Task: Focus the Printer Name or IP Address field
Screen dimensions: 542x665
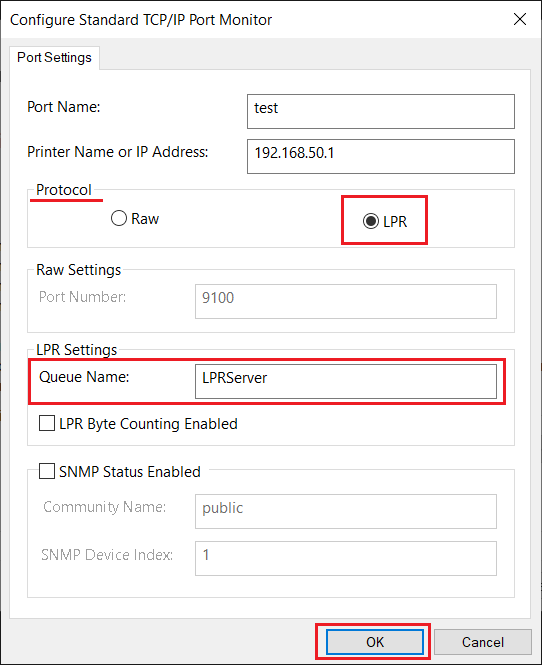Action: click(x=380, y=156)
